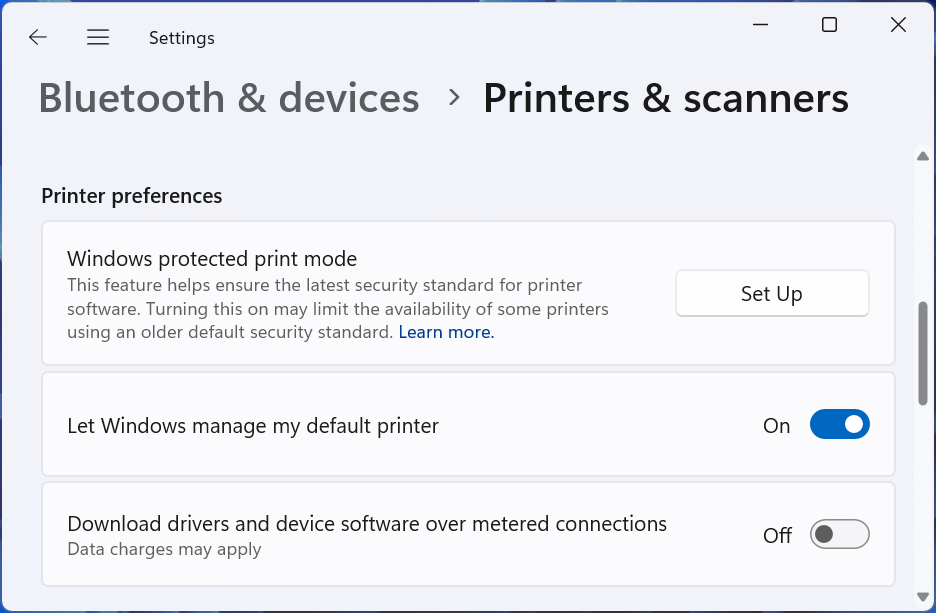Click the back arrow in the title bar
This screenshot has height=613, width=936.
38,38
